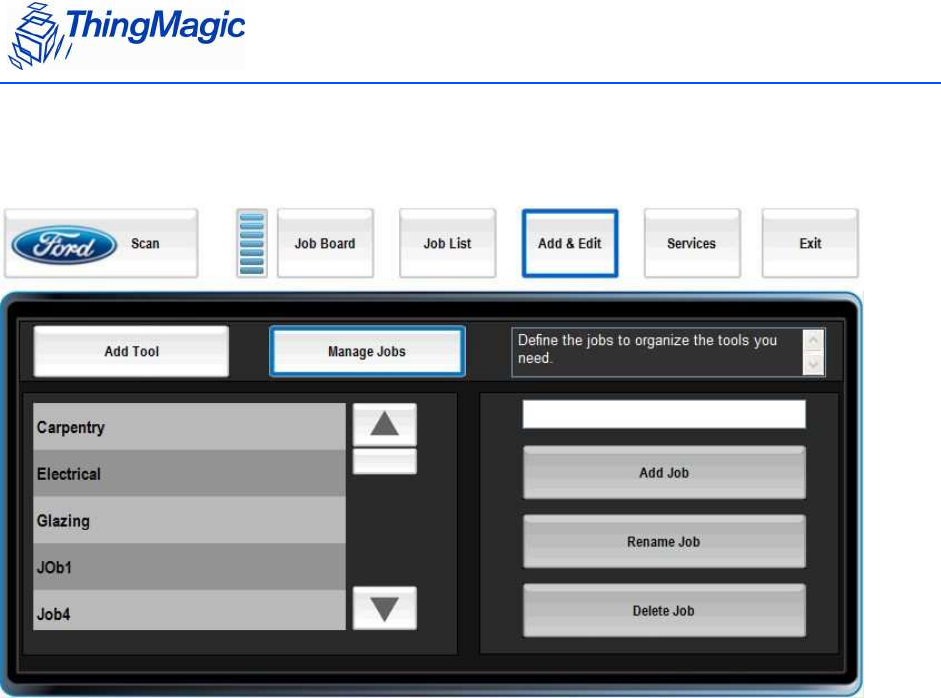Viewport: 941px width, 698px height.
Task: Click the Exit button
Action: tap(810, 243)
